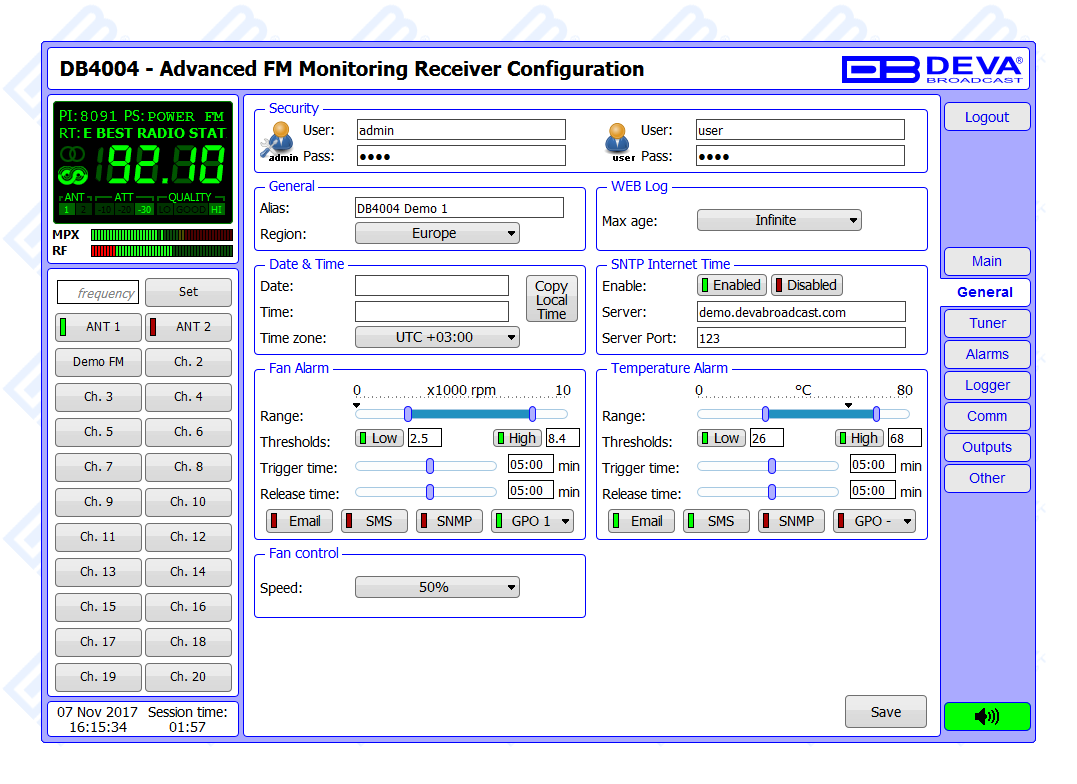Open the Alarms tab
Viewport: 1077px width, 784px height.
[986, 354]
